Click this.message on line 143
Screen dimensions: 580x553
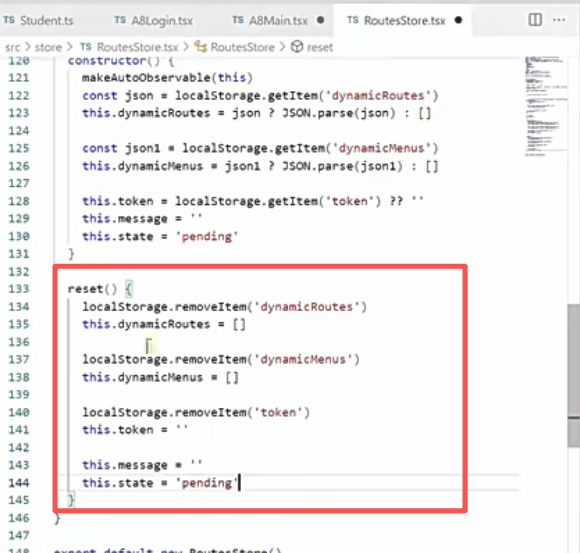tap(125, 465)
